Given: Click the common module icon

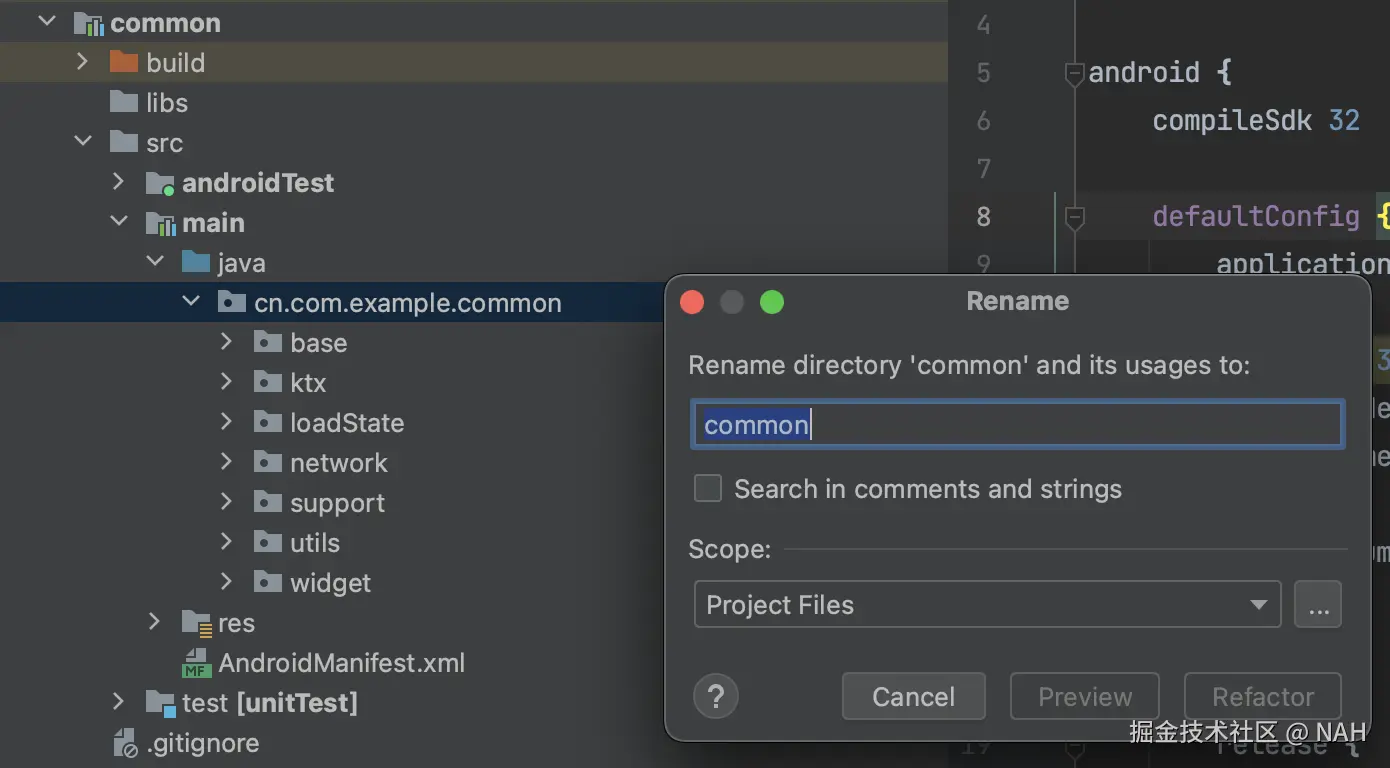Looking at the screenshot, I should point(88,23).
